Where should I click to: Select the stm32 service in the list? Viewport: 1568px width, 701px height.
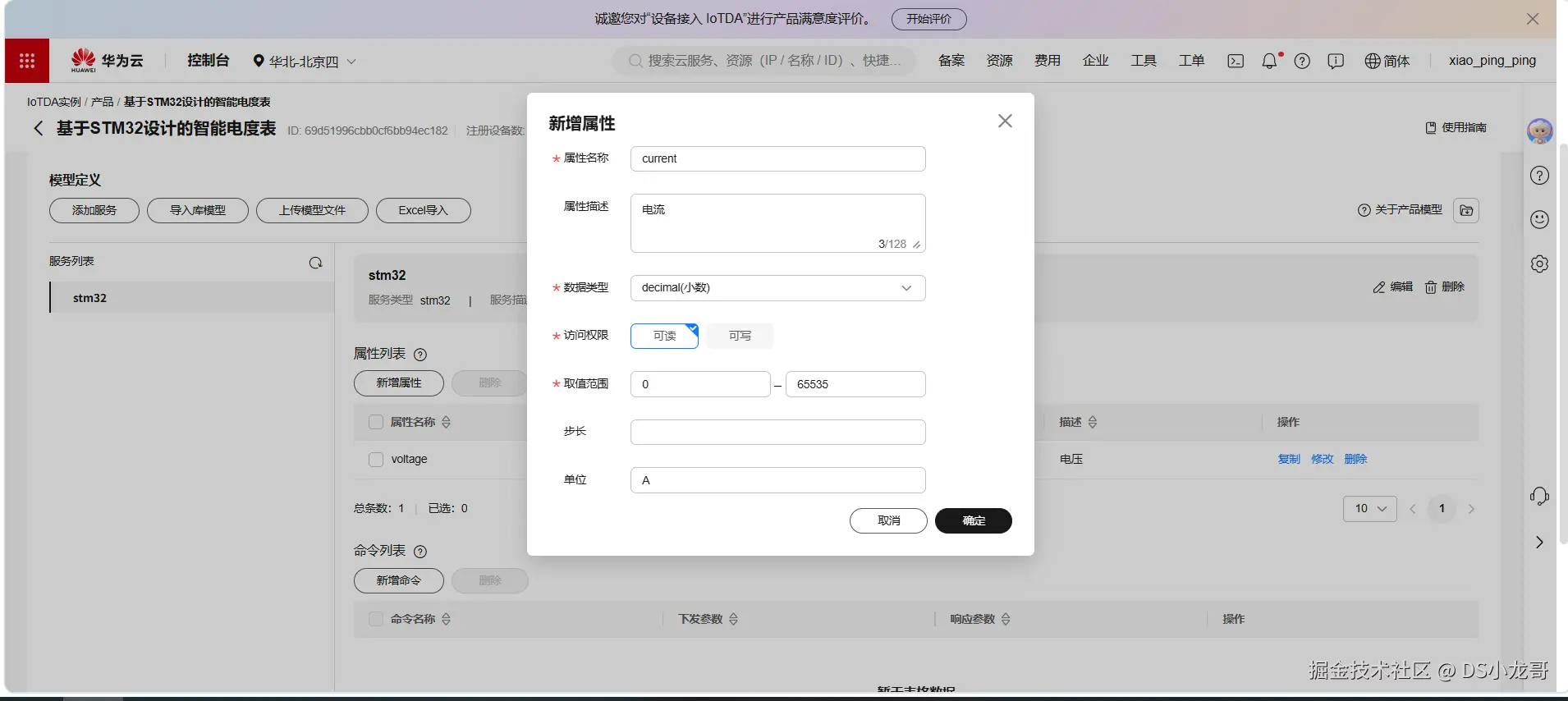[191, 298]
